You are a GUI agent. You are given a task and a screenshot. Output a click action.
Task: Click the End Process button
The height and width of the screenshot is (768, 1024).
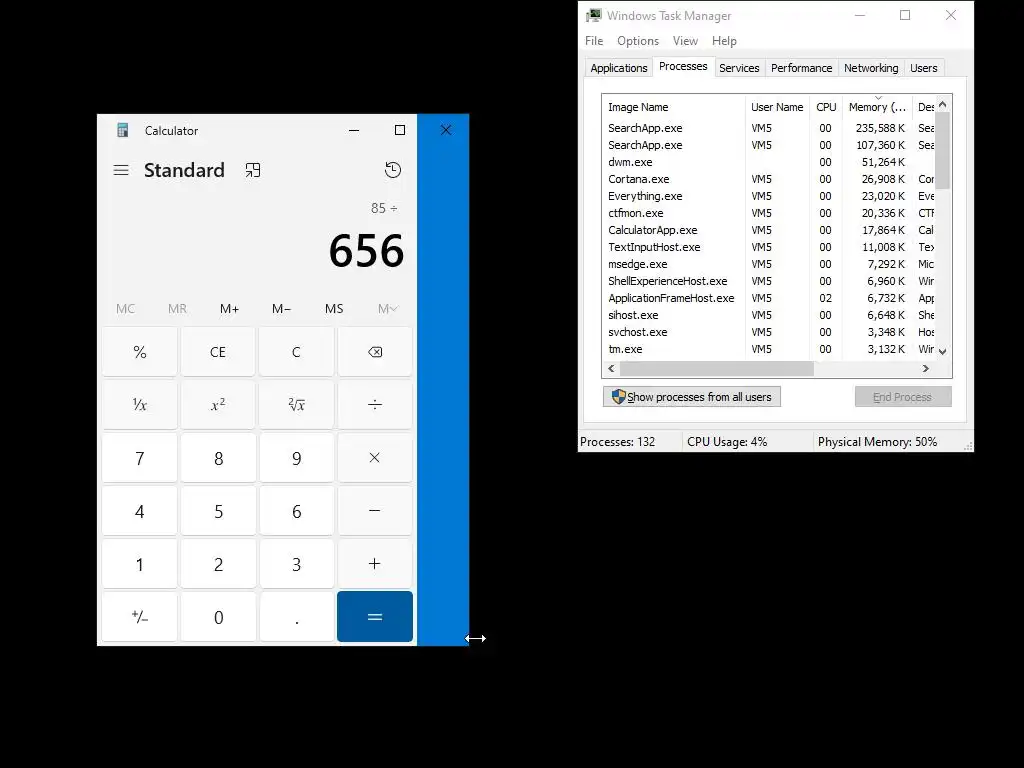coord(903,397)
